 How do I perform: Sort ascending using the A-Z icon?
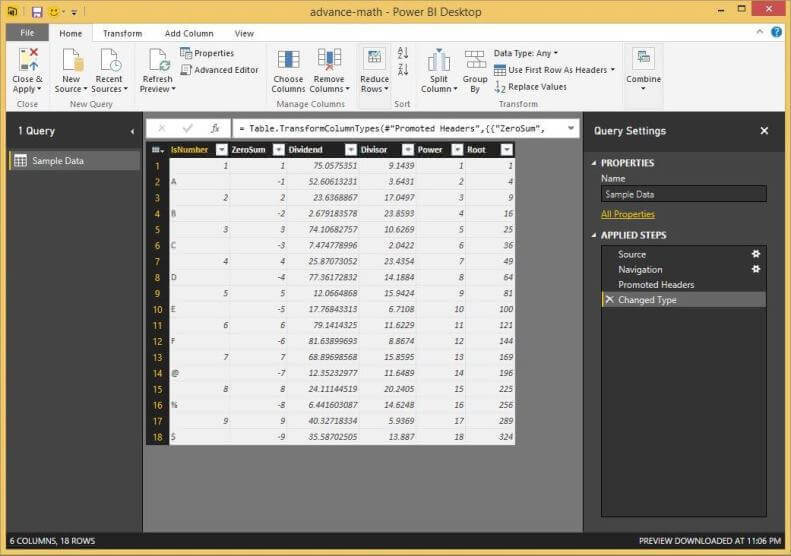pos(403,53)
